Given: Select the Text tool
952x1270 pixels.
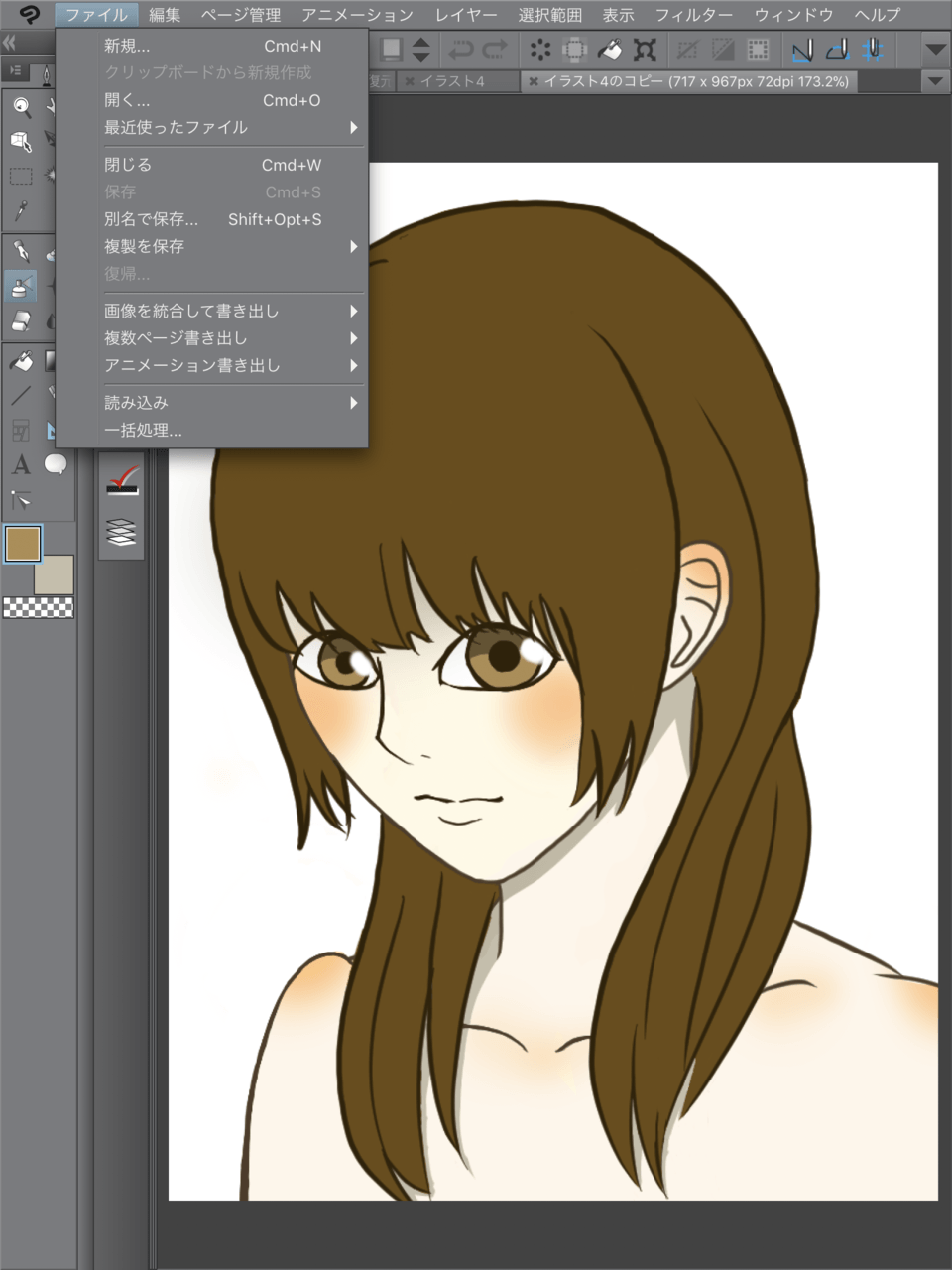Looking at the screenshot, I should (21, 464).
